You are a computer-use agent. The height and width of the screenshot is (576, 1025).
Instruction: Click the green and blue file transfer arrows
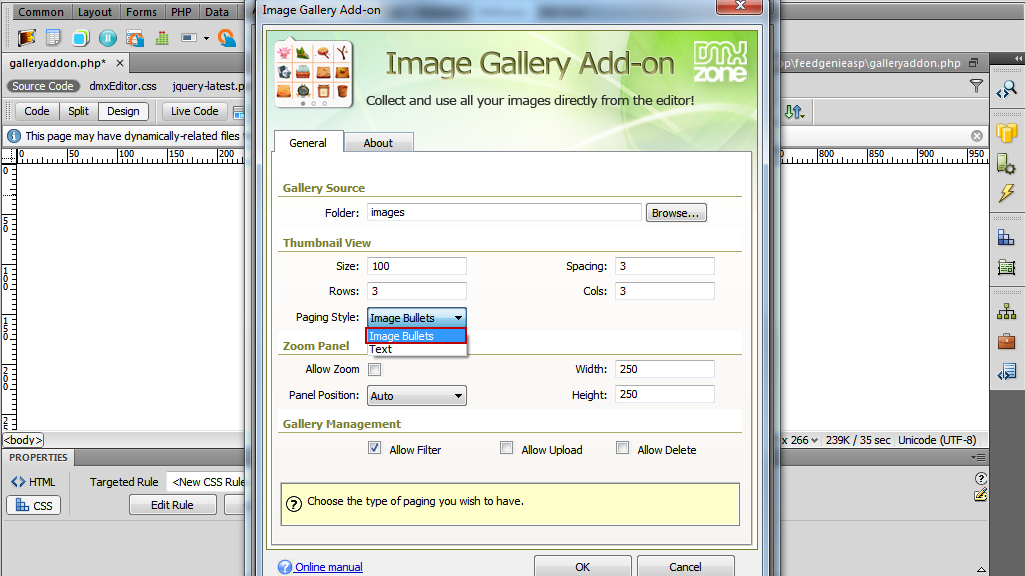coord(794,112)
